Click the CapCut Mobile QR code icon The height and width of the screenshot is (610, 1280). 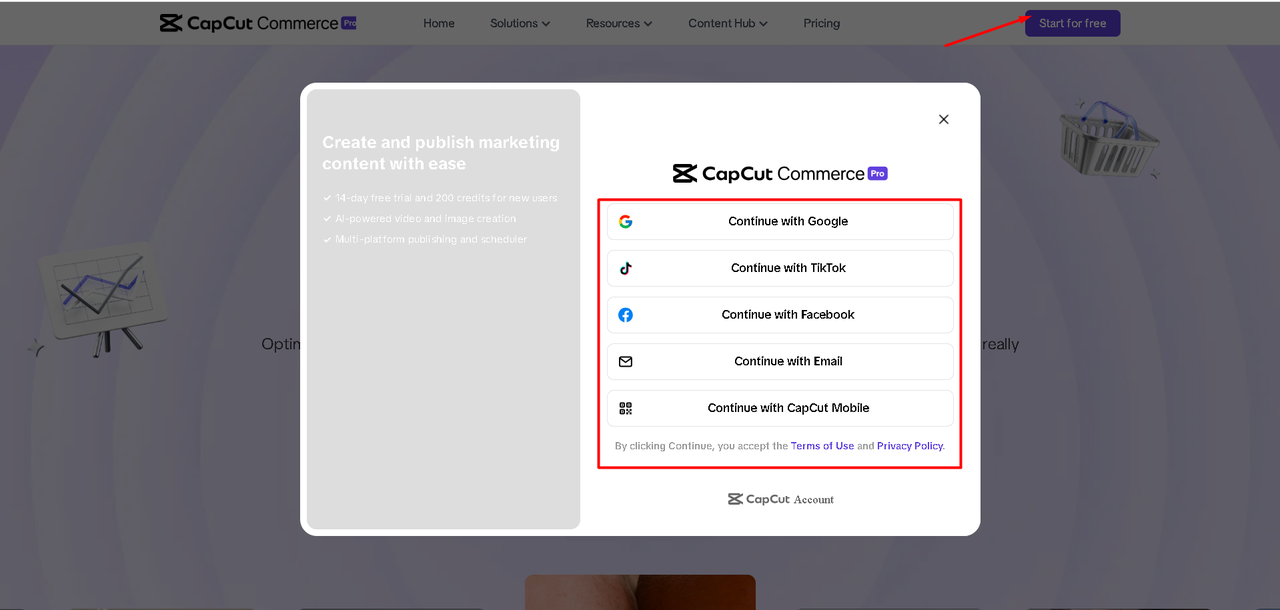click(625, 408)
